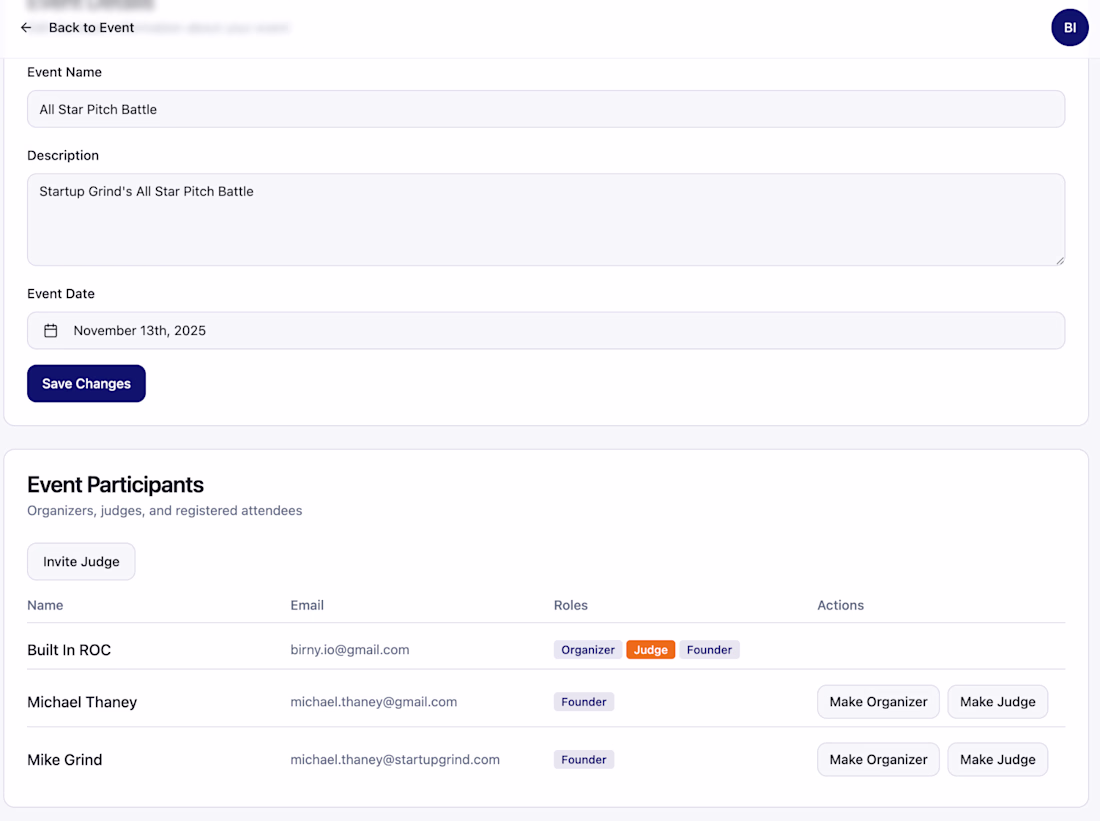Screen dimensions: 1100x821
Task: Click the back arrow icon
Action: (x=26, y=28)
